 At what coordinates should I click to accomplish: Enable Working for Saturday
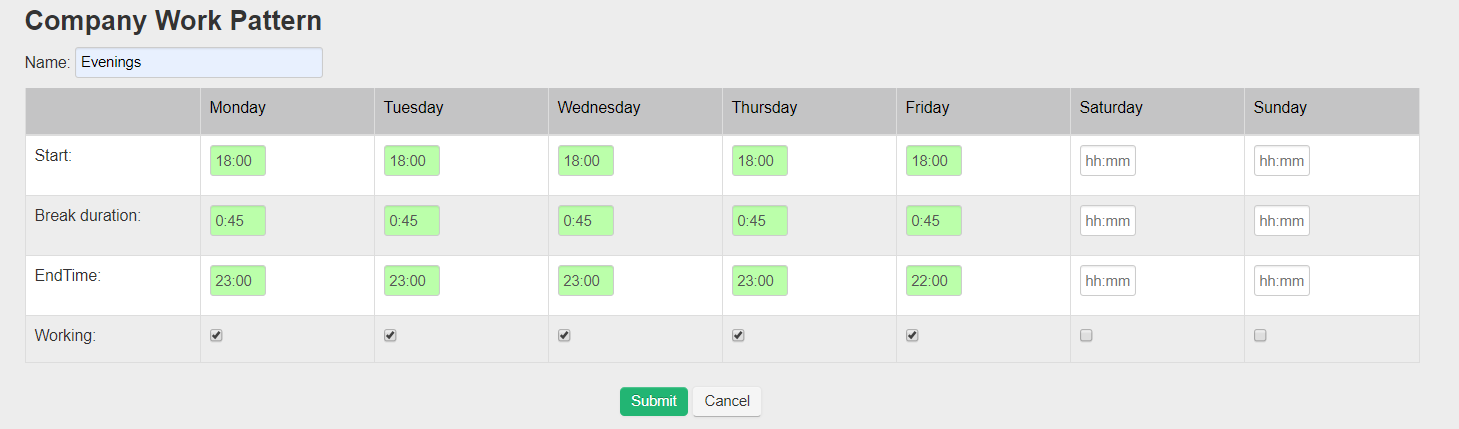(1086, 336)
